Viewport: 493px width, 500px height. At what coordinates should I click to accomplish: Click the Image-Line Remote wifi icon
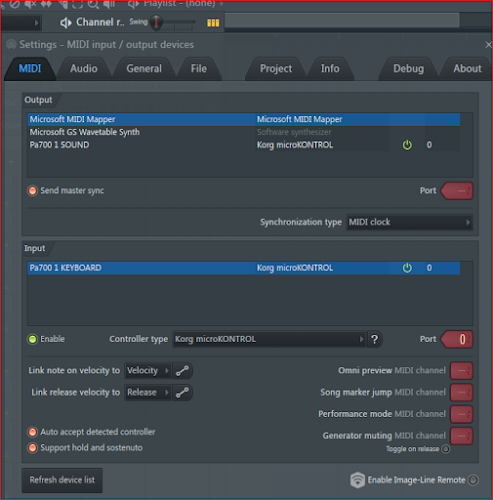(x=357, y=480)
